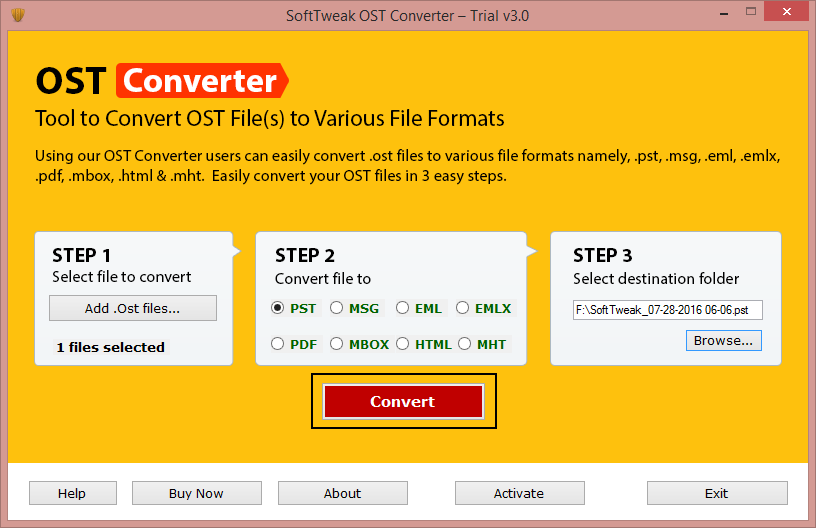Click the Buy Now button
Screen dimensions: 816x528
197,493
